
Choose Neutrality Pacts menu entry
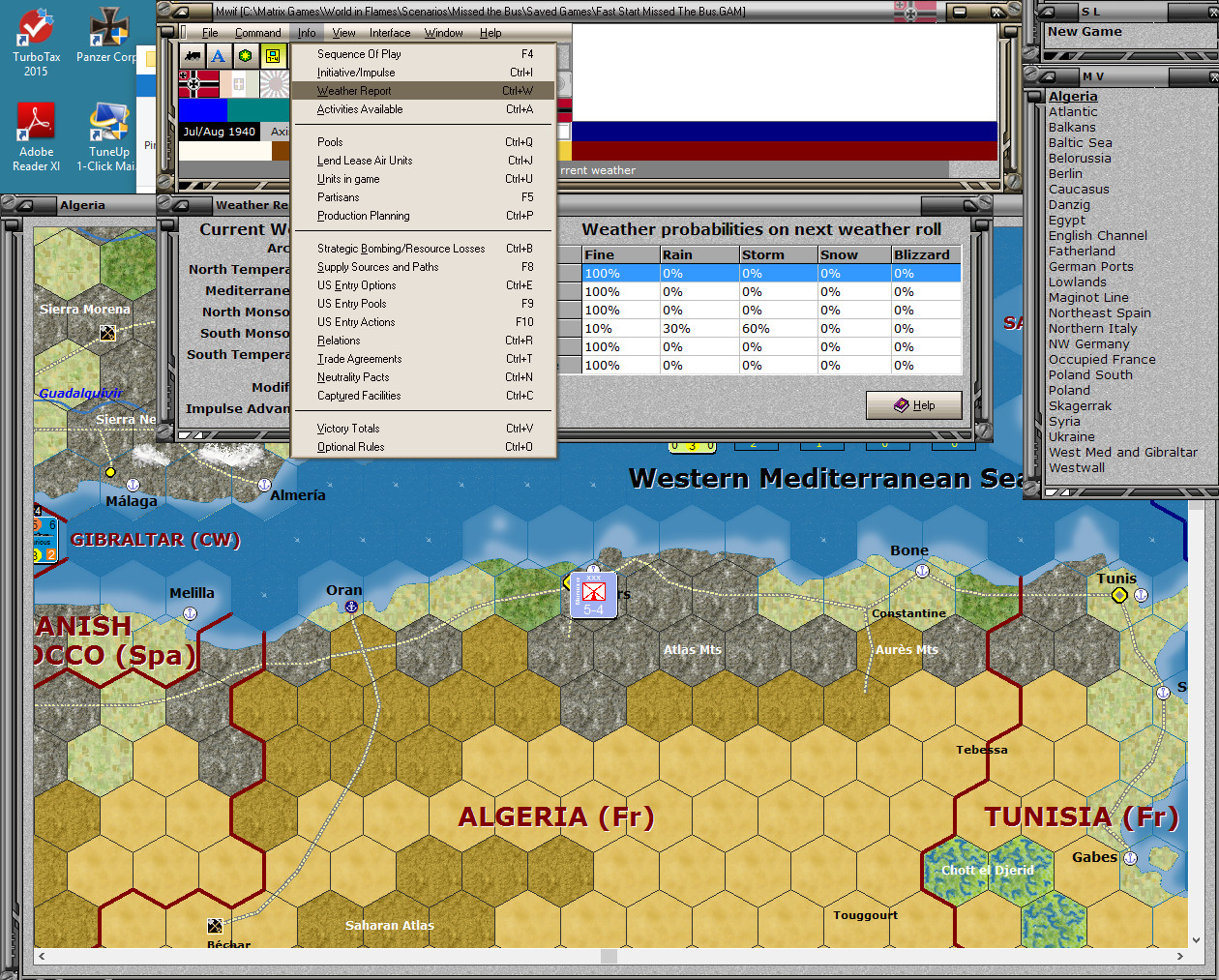coord(424,377)
